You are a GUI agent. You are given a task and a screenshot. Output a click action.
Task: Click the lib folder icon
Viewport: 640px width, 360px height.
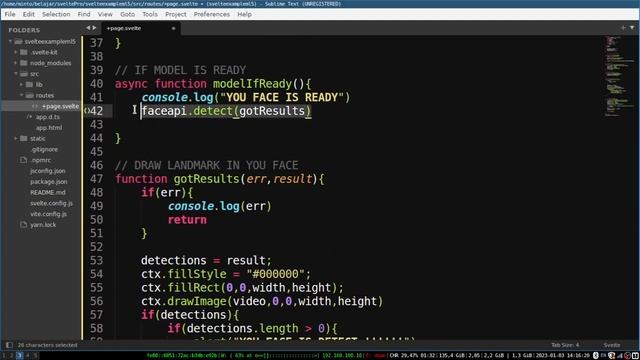click(29, 84)
